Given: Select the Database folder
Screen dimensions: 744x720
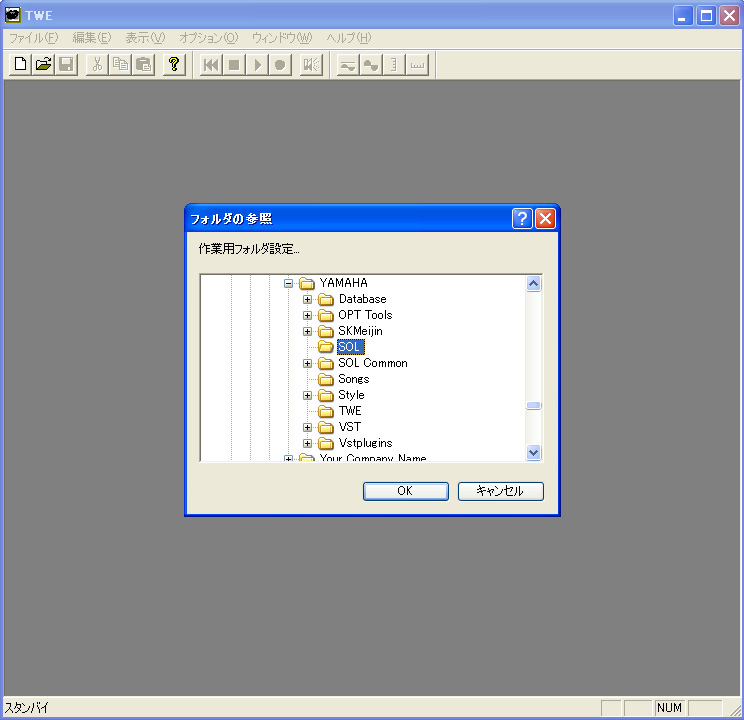Looking at the screenshot, I should point(363,299).
